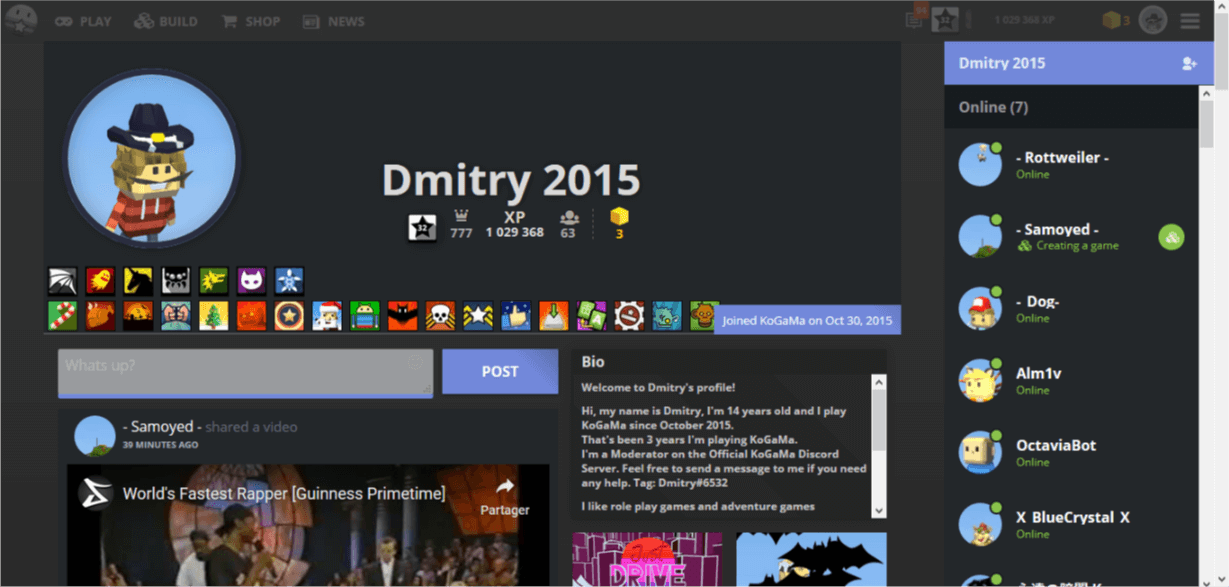The width and height of the screenshot is (1229, 587).
Task: Click the black unicorn on yellow badge
Action: (x=138, y=281)
